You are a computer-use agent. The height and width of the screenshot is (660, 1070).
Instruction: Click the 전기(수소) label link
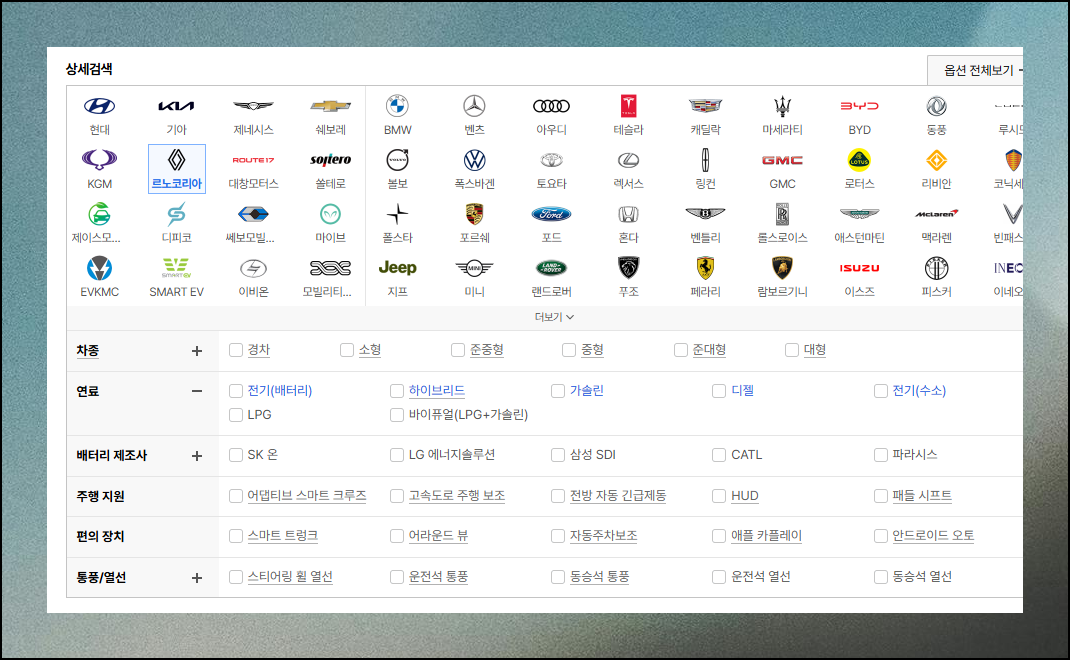click(919, 391)
